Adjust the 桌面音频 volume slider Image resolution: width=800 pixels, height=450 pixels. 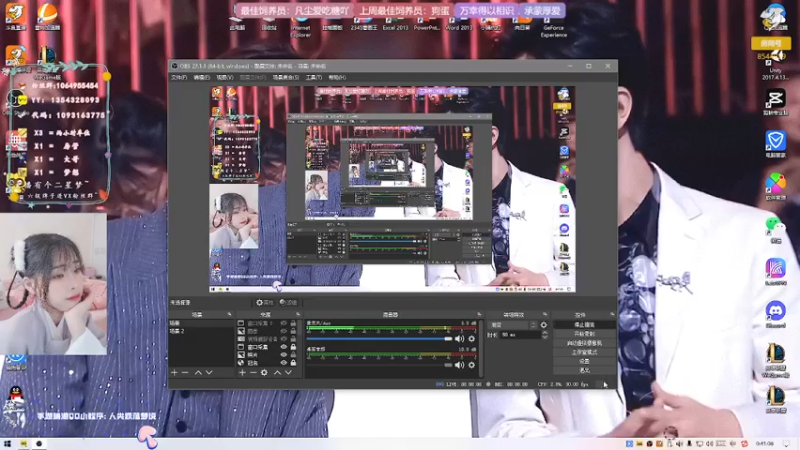point(379,365)
